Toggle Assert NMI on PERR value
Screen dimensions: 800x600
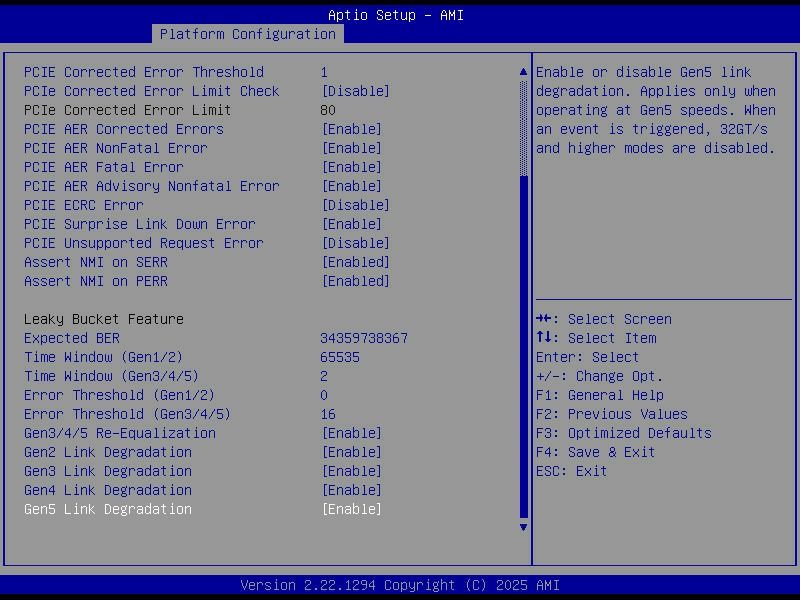(x=356, y=281)
